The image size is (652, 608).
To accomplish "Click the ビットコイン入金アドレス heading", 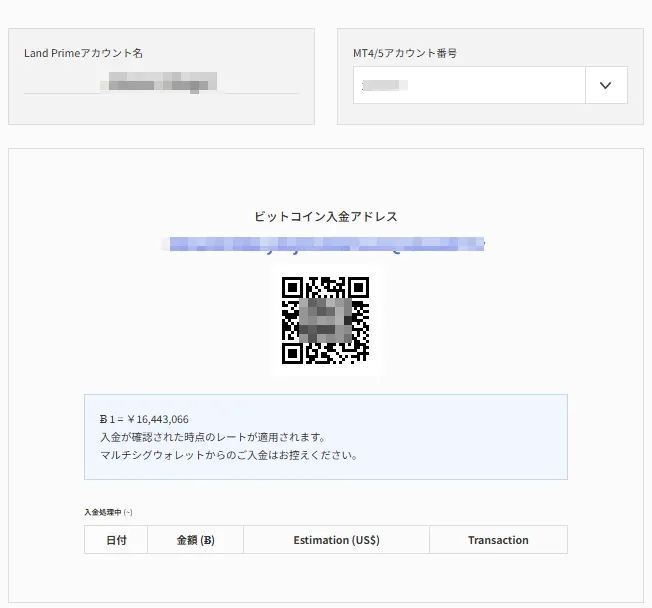I will [326, 217].
